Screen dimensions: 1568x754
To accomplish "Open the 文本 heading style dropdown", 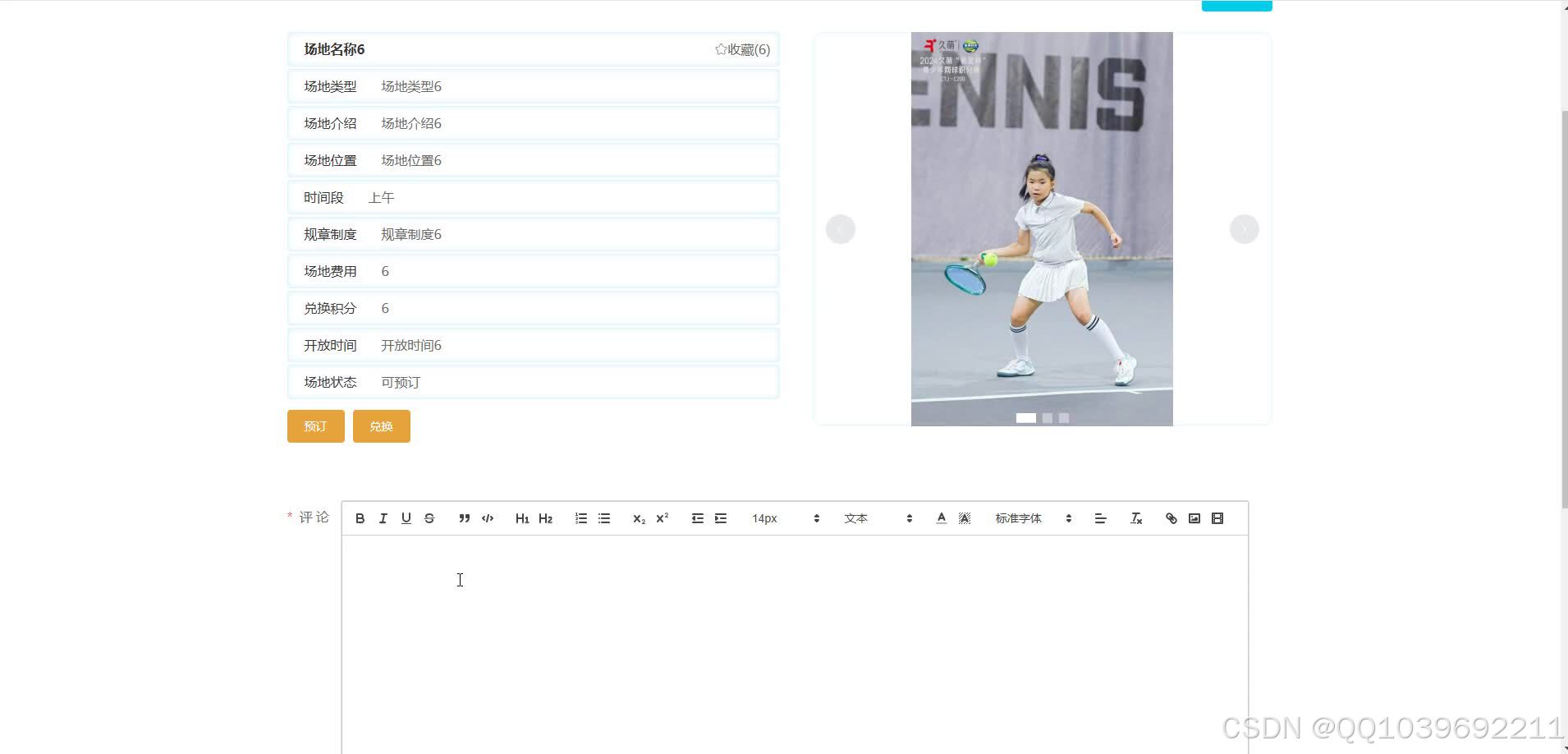I will [878, 518].
